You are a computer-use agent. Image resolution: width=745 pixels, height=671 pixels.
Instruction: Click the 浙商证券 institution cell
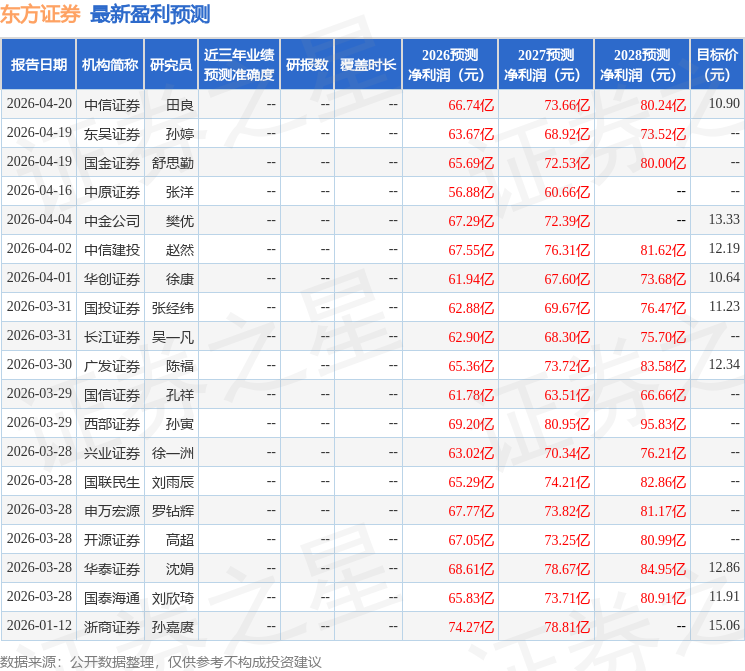coord(112,627)
